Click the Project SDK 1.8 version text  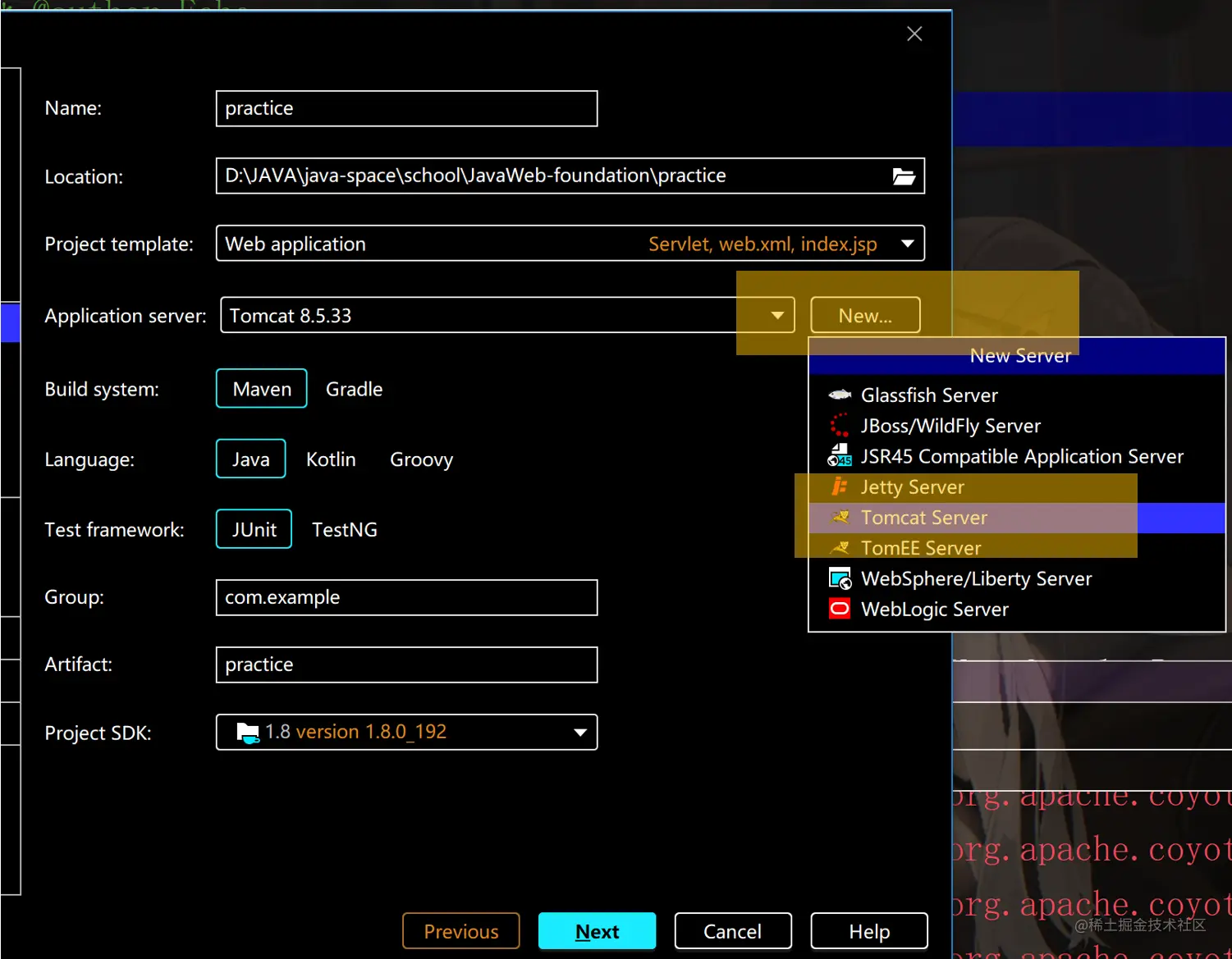click(355, 732)
